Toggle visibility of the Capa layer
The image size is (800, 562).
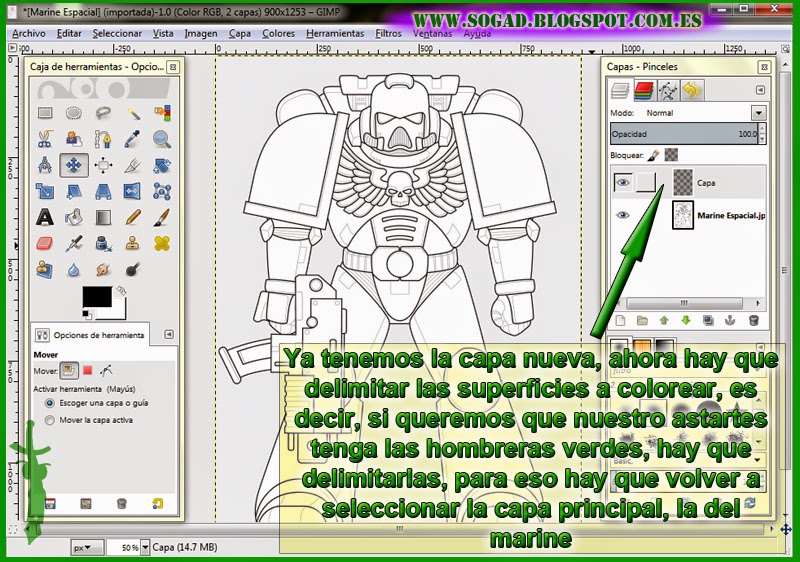point(622,183)
